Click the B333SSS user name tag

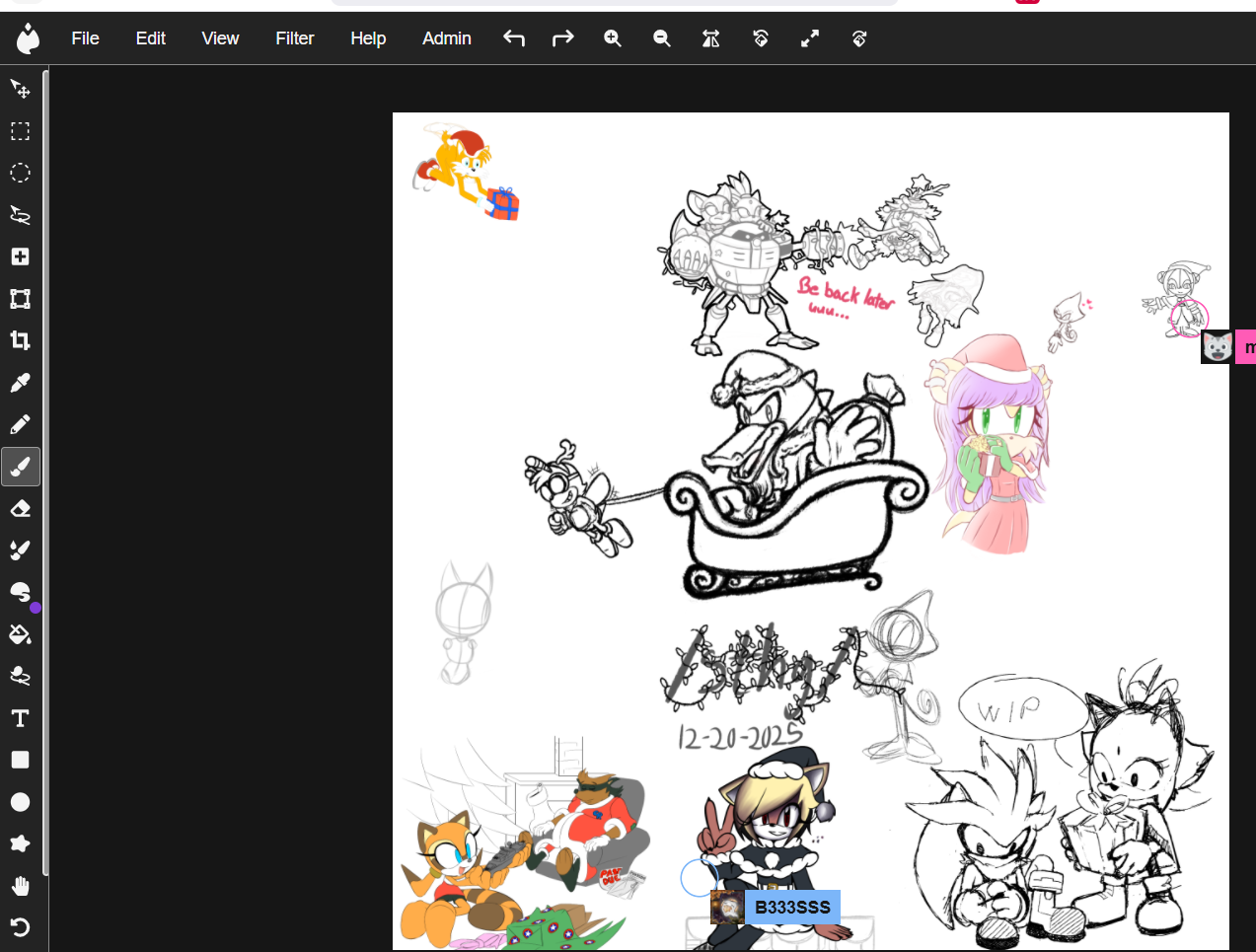tap(792, 907)
